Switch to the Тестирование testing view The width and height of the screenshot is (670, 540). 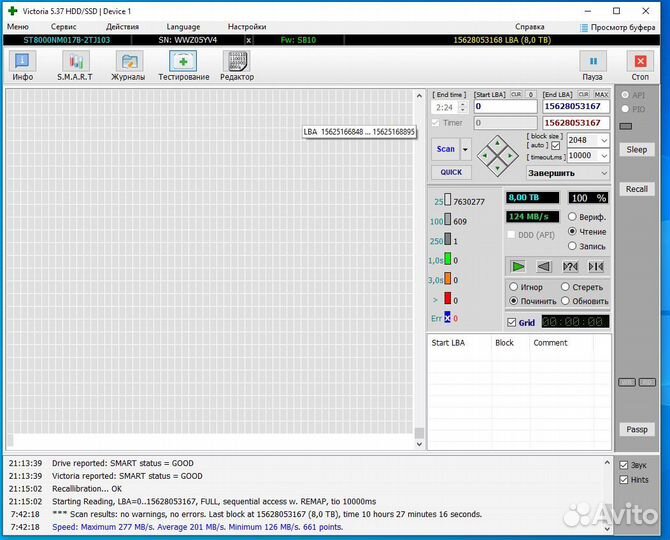(x=183, y=65)
